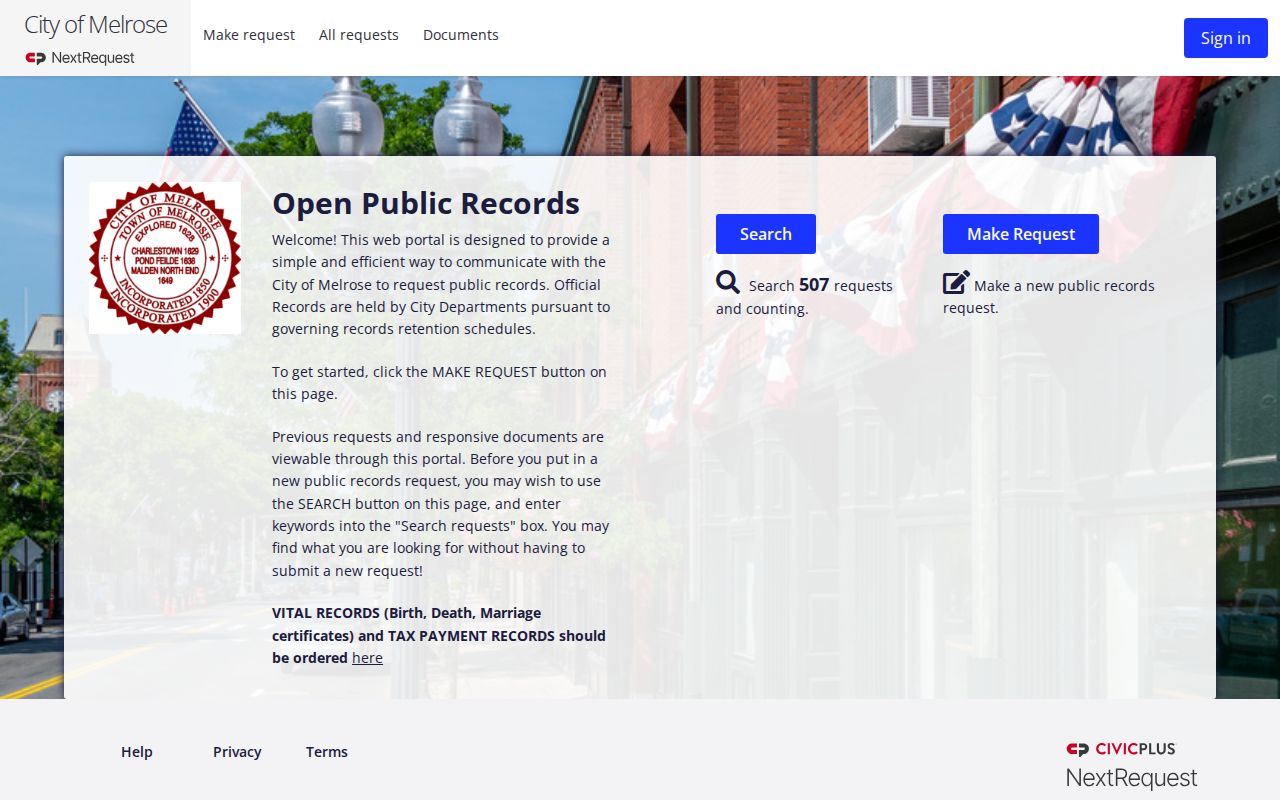Click the City of Melrose site title
Image resolution: width=1280 pixels, height=800 pixels.
coord(96,25)
